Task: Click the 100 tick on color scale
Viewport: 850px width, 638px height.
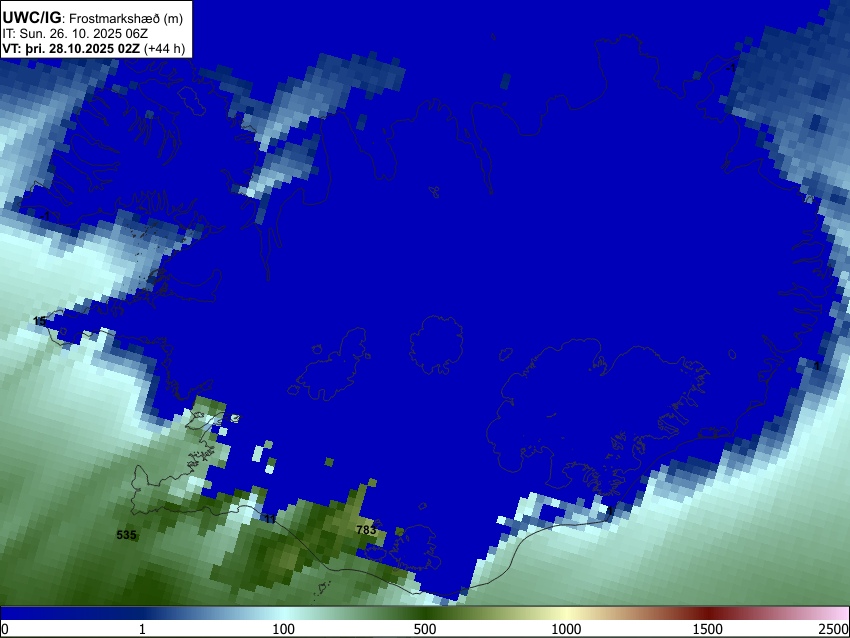Action: coord(283,629)
